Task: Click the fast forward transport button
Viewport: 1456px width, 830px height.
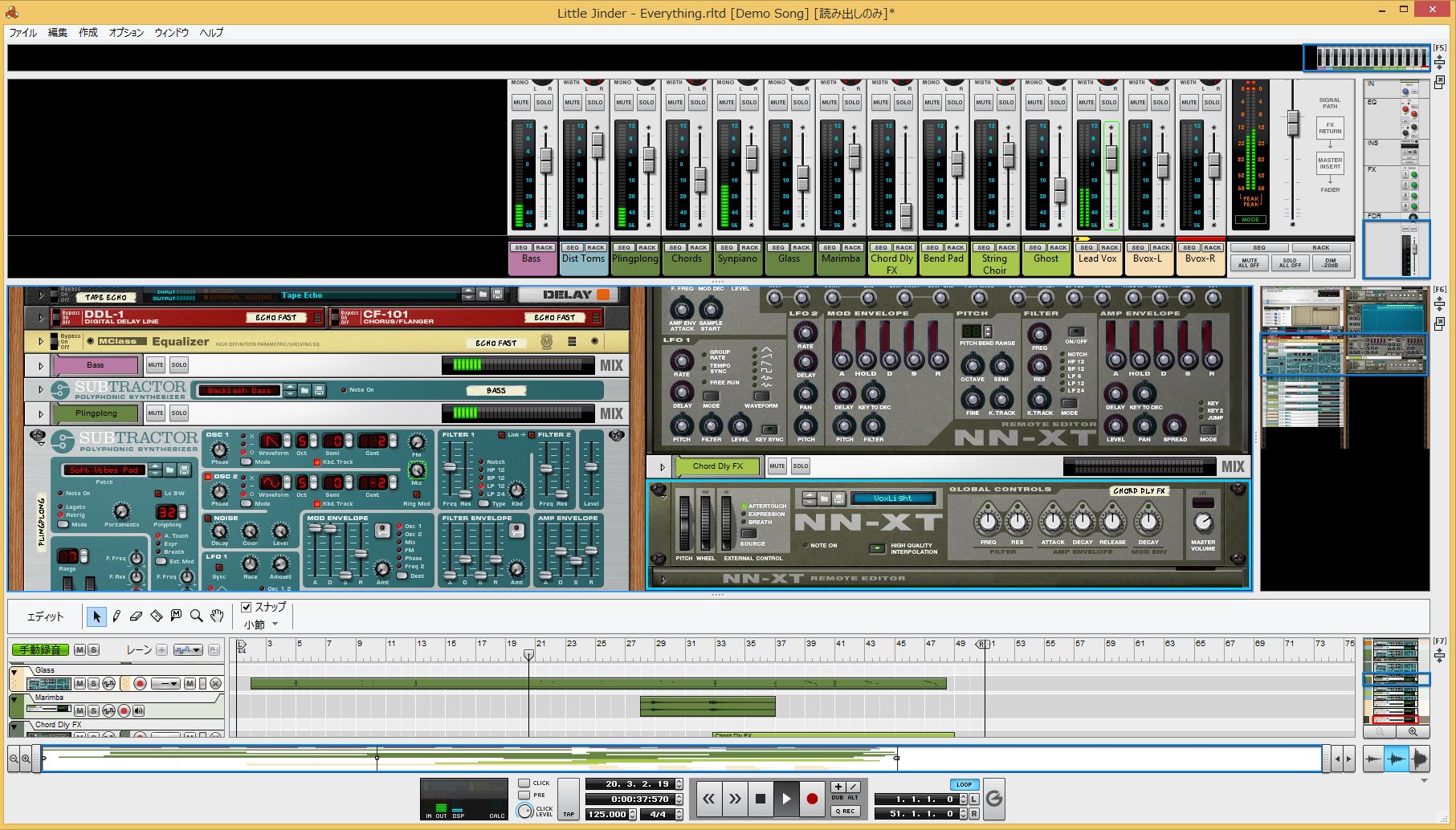Action: click(x=735, y=799)
